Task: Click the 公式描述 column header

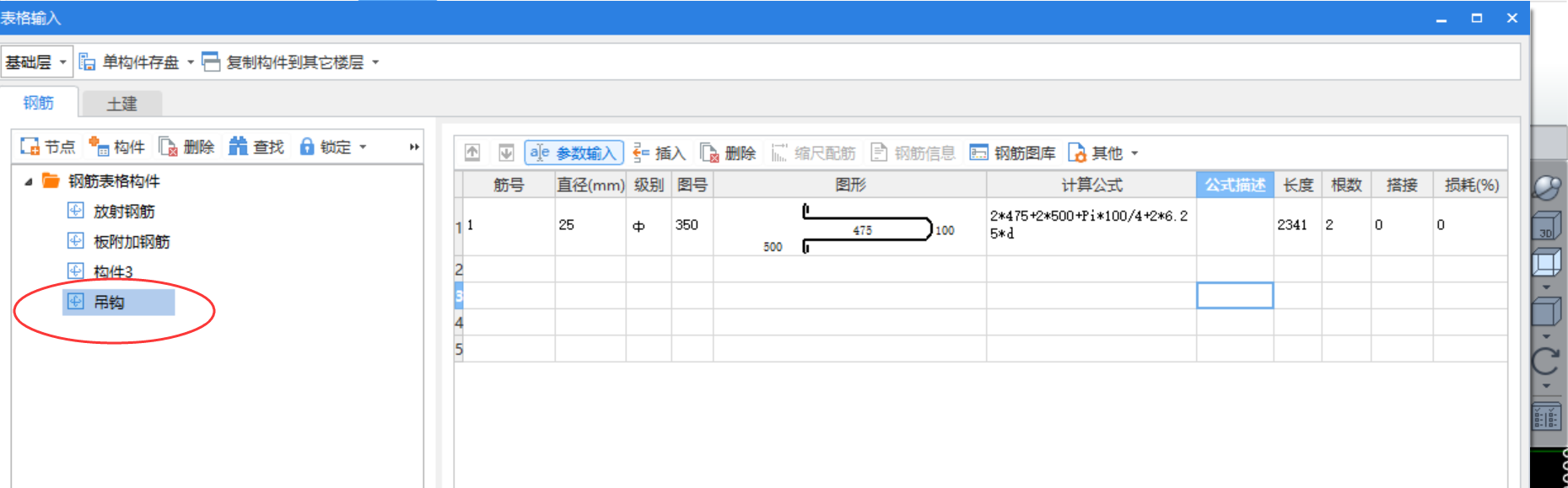Action: pos(1235,185)
